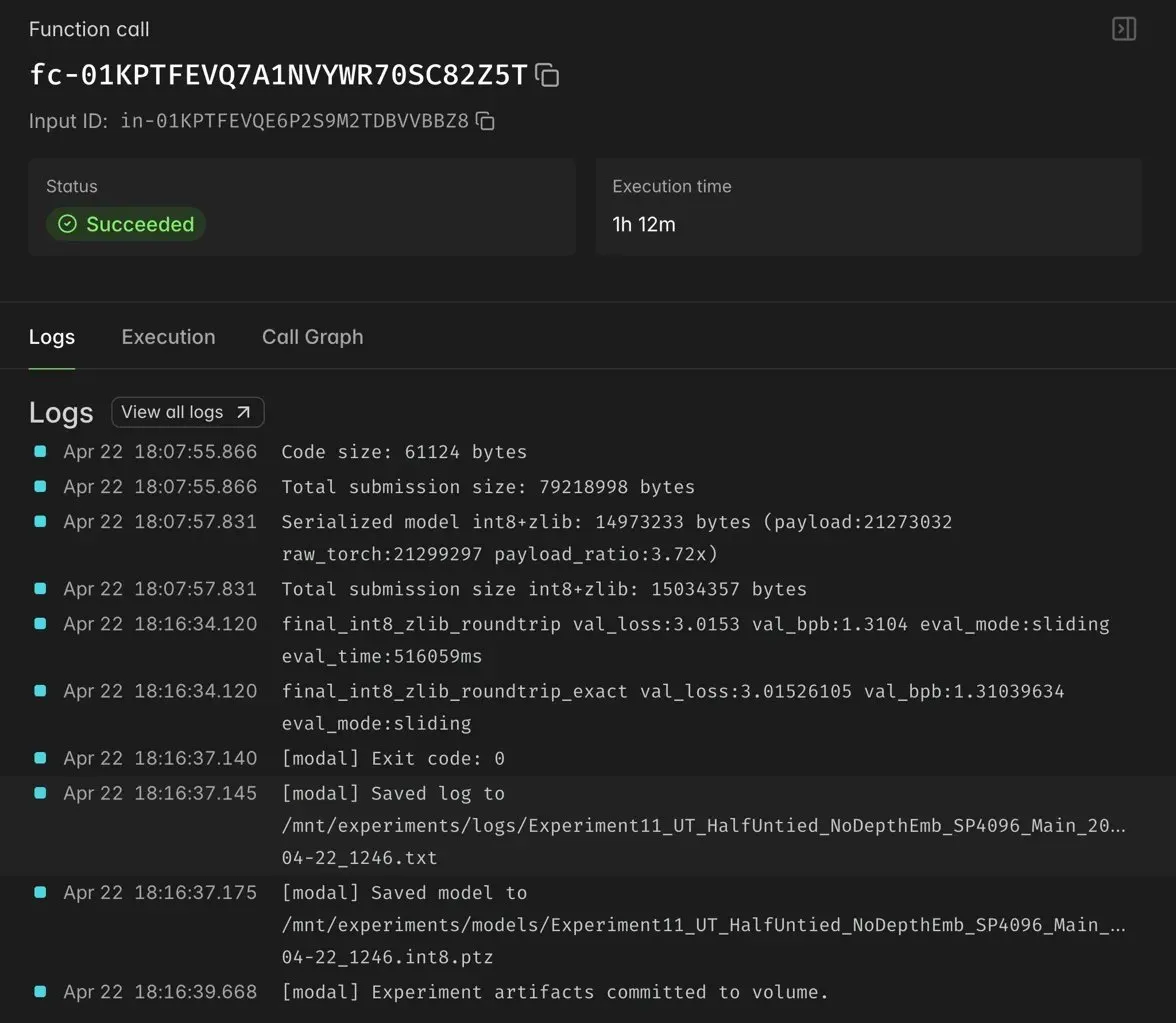Open the Call Graph tab
The image size is (1176, 1023).
coord(313,338)
